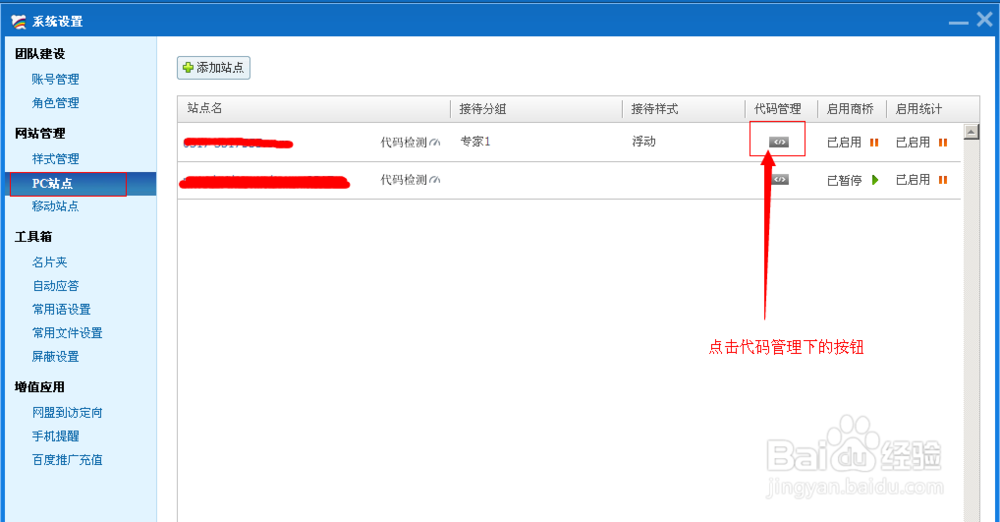This screenshot has width=1000, height=522.
Task: Click the 网站管理 section heading
Action: pyautogui.click(x=40, y=133)
